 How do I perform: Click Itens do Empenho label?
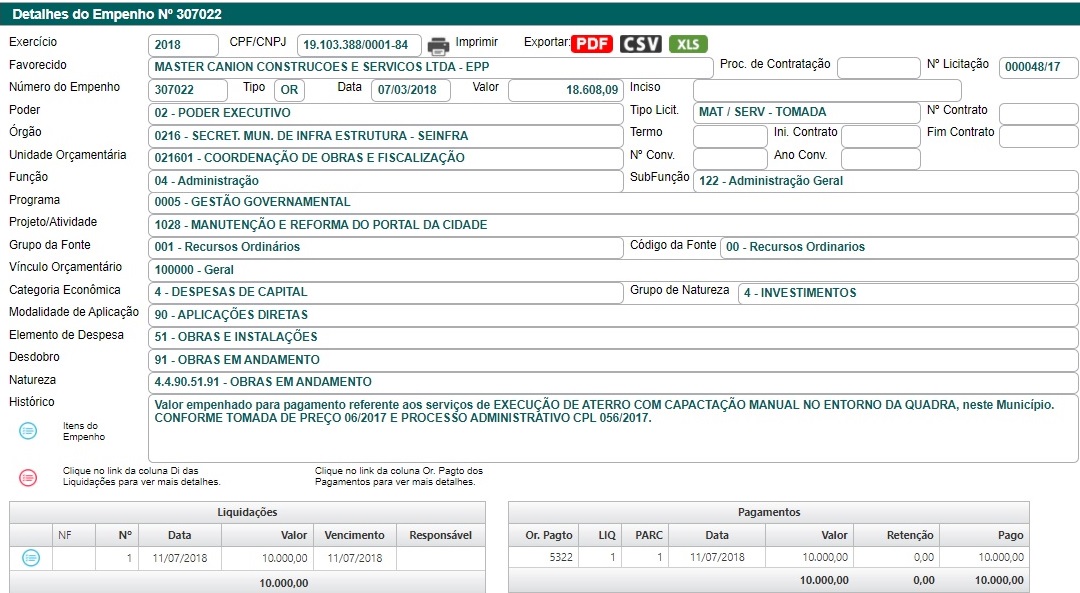tap(83, 431)
